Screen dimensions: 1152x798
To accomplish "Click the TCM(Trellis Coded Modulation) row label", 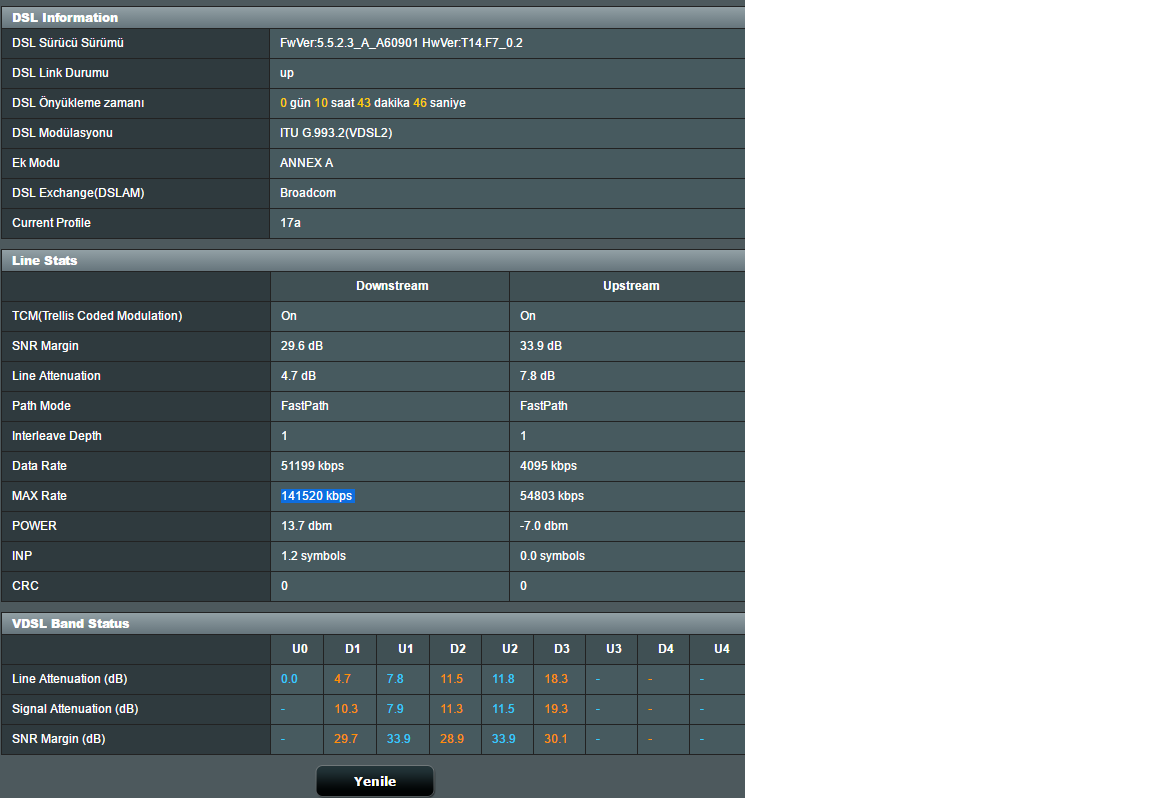I will [x=97, y=316].
